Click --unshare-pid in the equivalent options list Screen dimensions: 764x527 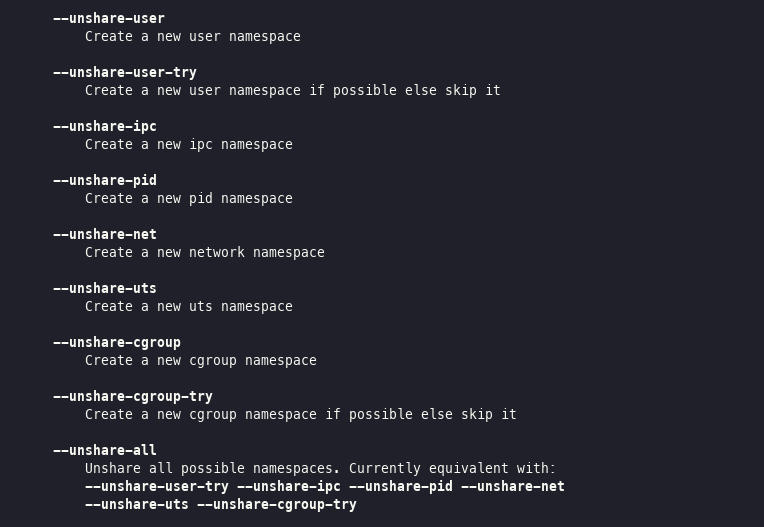click(x=401, y=487)
